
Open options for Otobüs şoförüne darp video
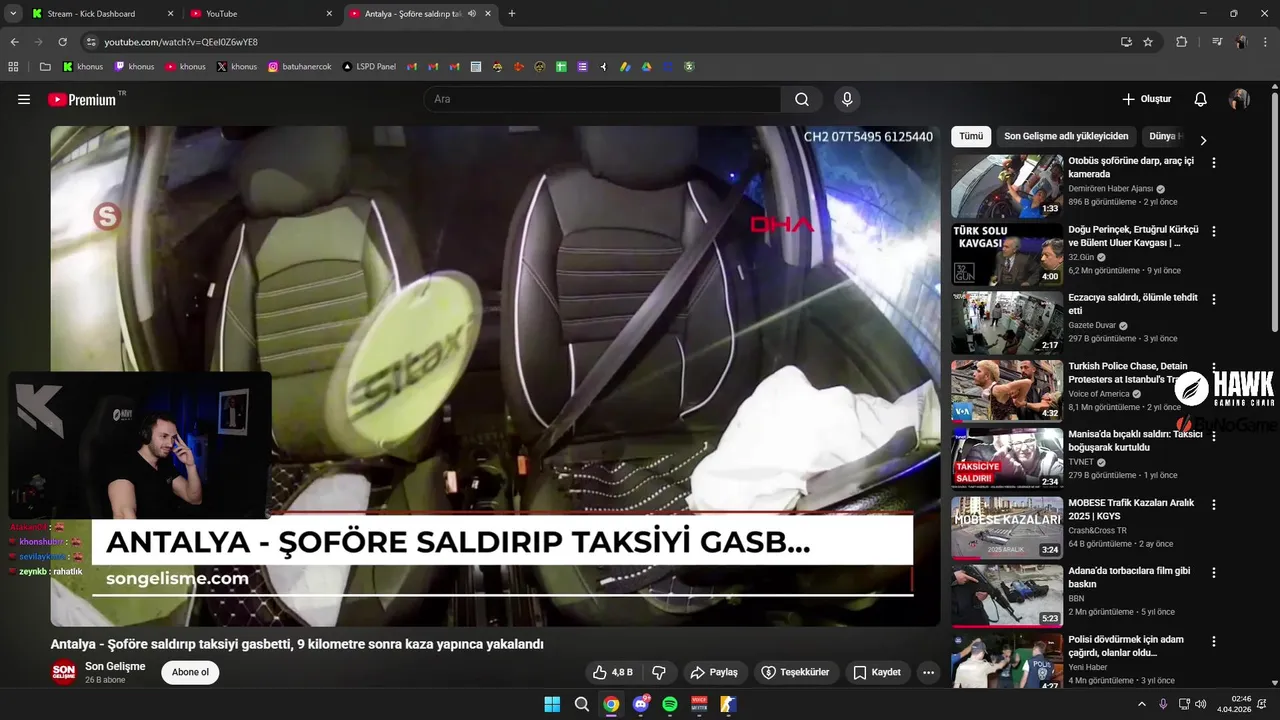click(x=1214, y=162)
